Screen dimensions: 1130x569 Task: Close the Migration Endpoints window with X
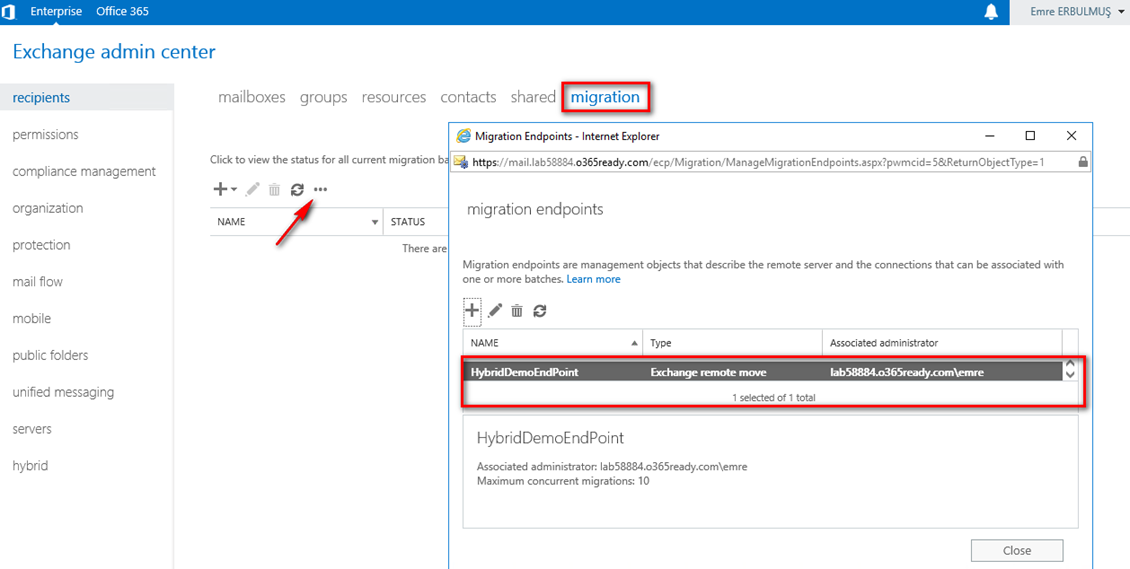(x=1071, y=135)
